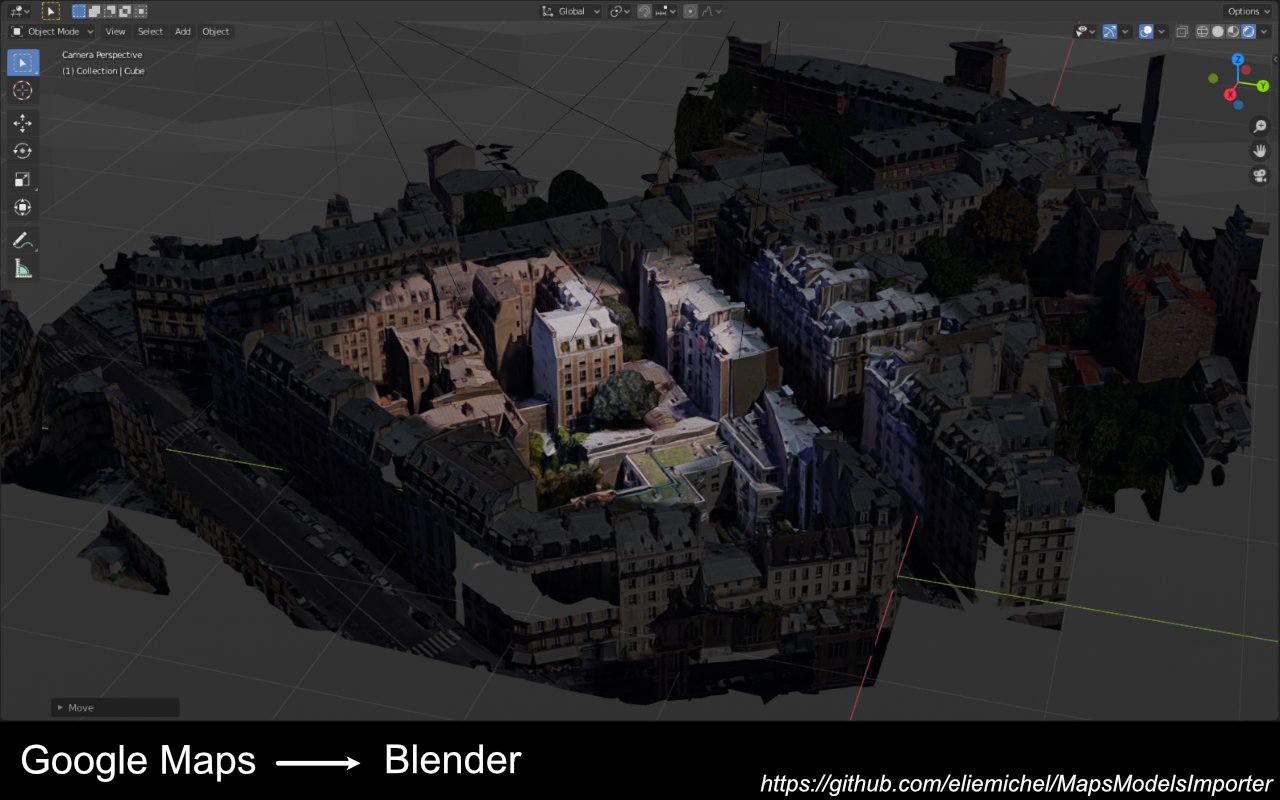
Task: Toggle X-ray mode
Action: [1182, 31]
